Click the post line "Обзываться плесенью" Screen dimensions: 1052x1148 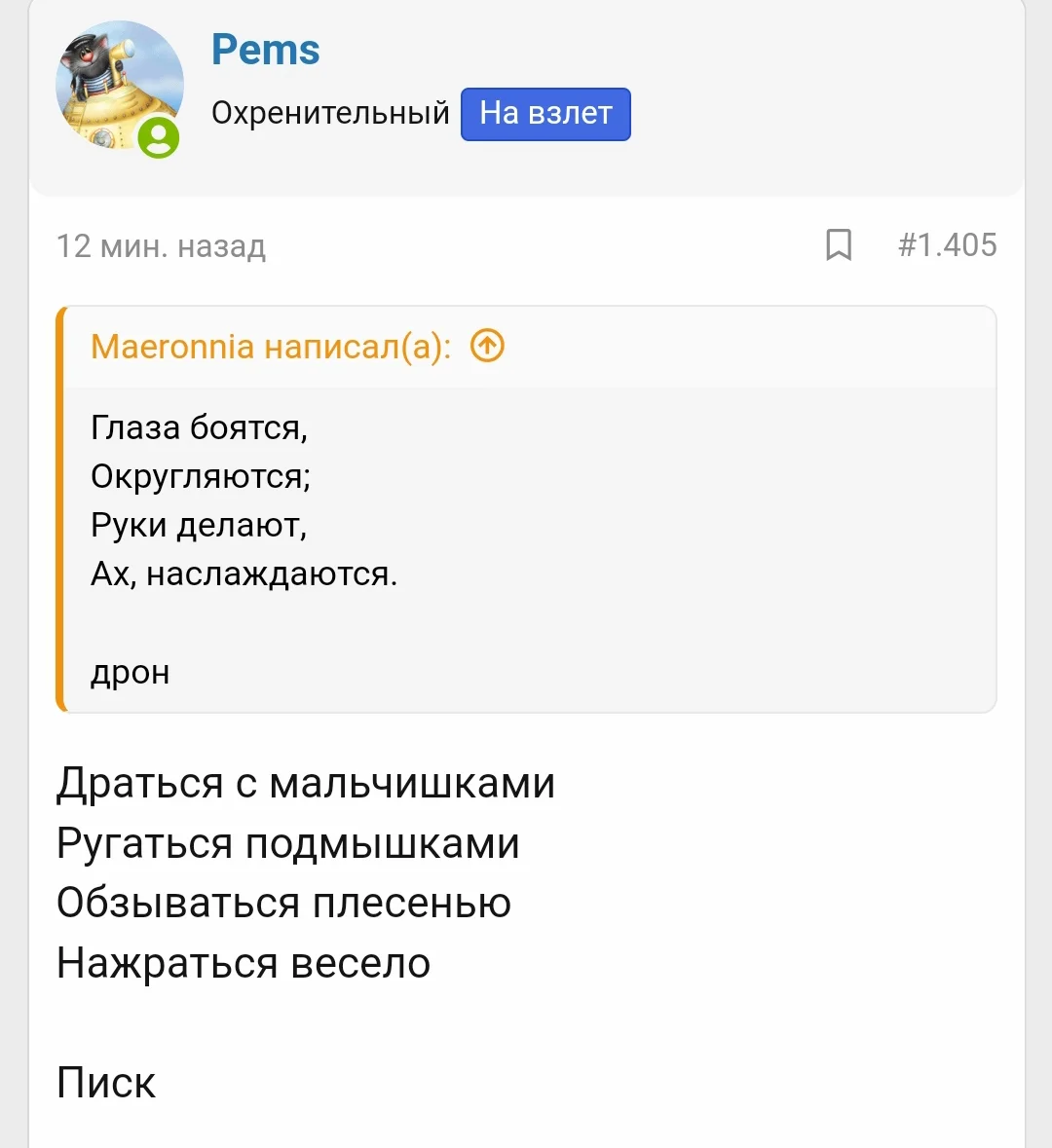click(283, 904)
